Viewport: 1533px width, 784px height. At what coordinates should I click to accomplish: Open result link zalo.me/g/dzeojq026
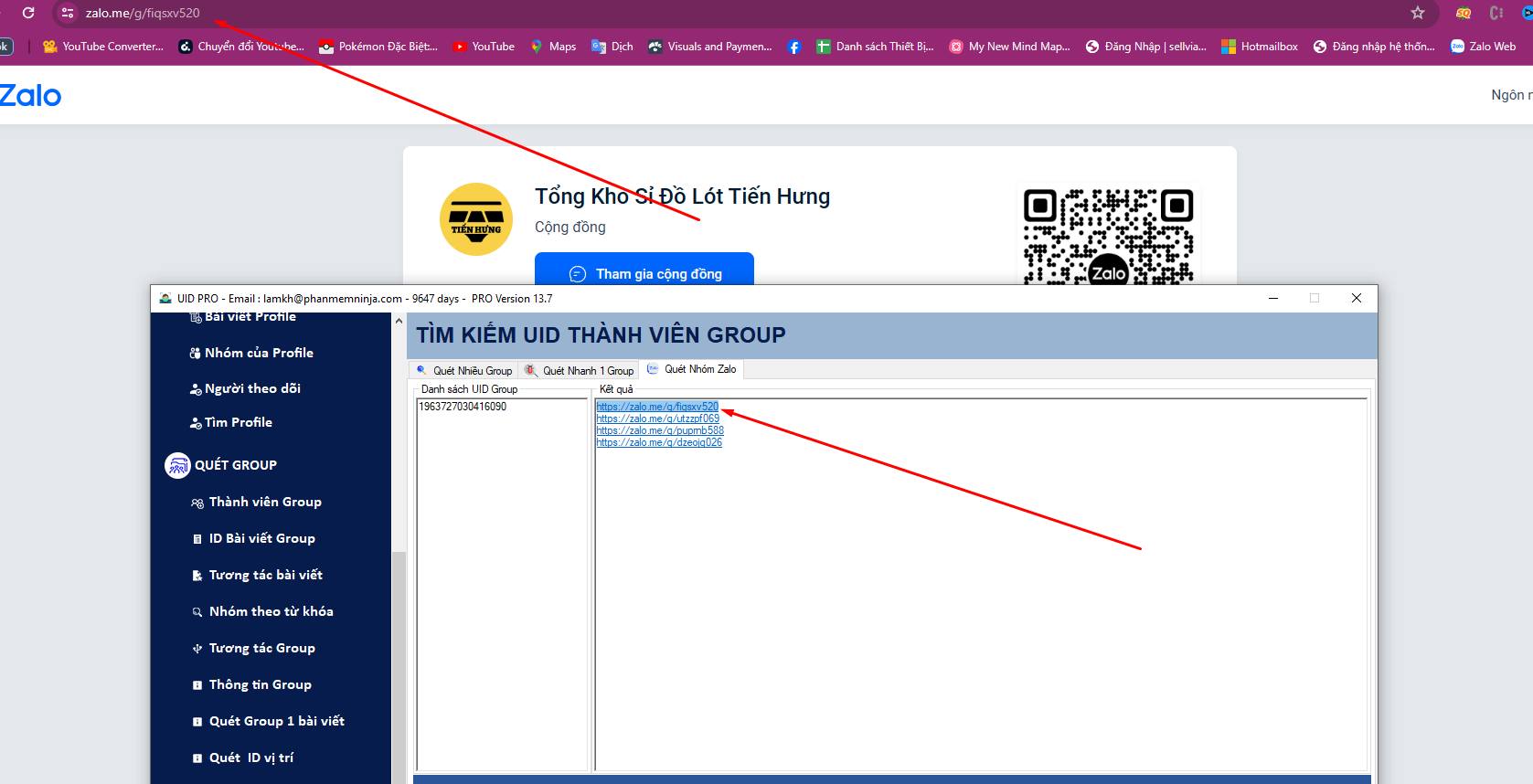pyautogui.click(x=659, y=442)
